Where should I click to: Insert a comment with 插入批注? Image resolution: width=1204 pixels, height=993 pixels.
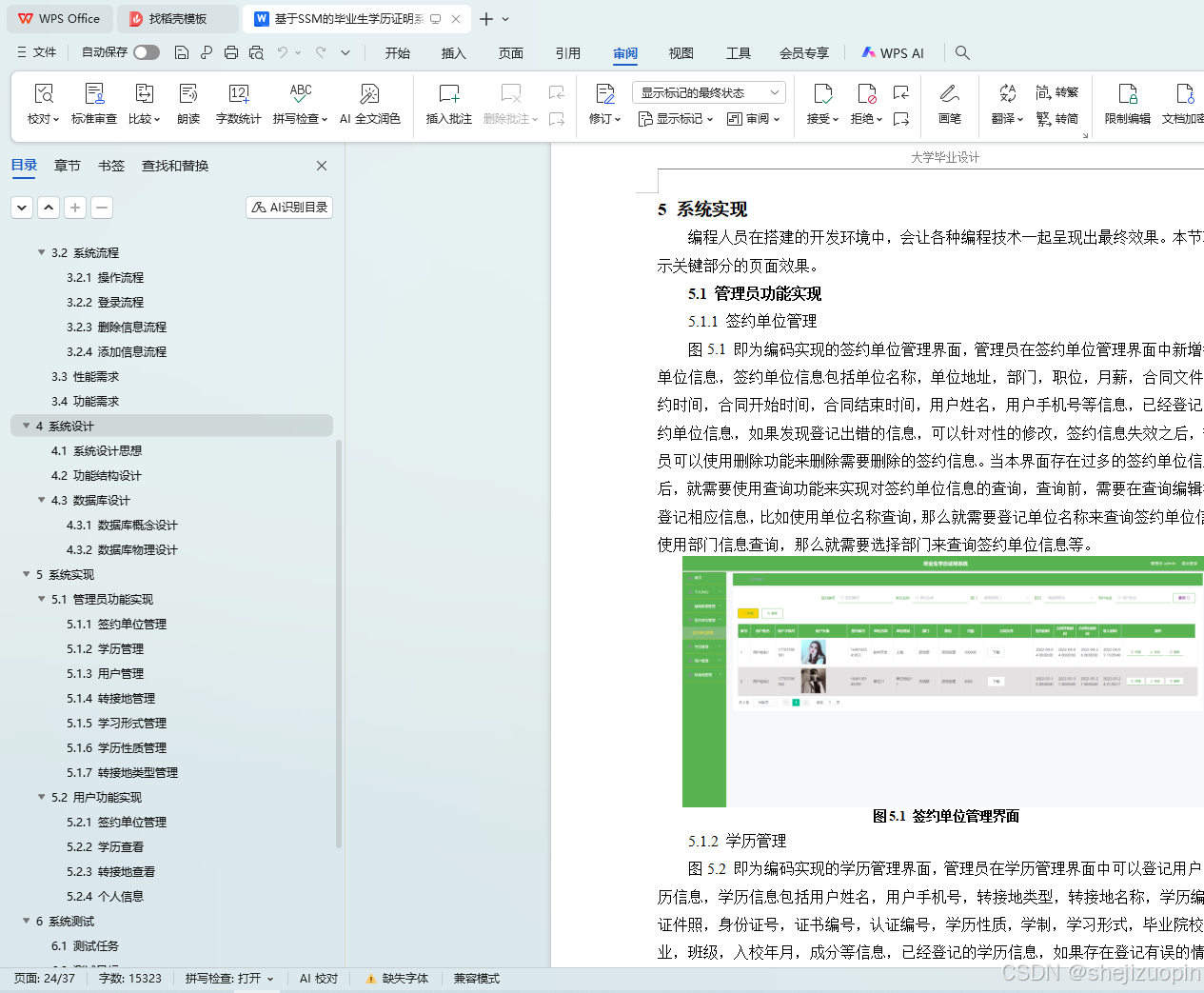447,103
